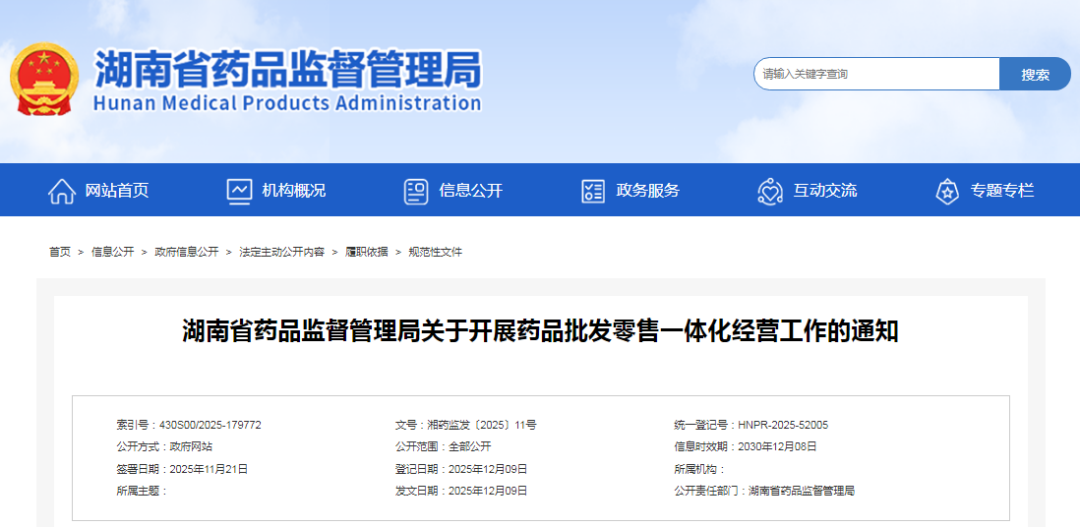Click the 湖南省药品监督管理局 site title
Image resolution: width=1080 pixels, height=527 pixels.
click(288, 70)
